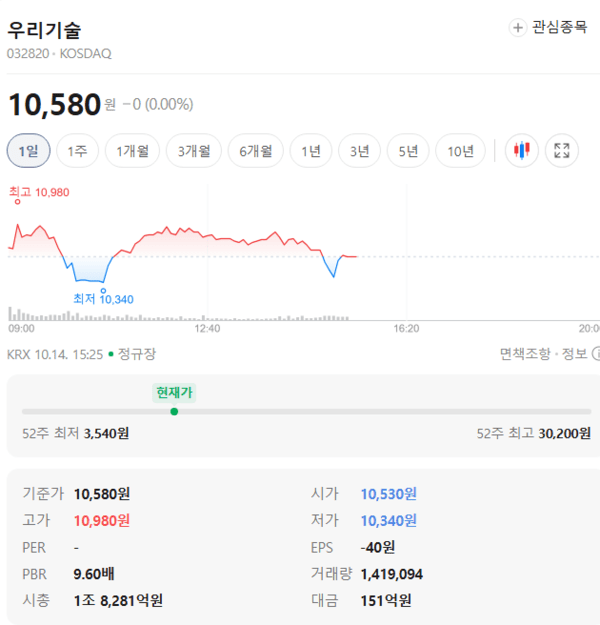The image size is (600, 625).
Task: Add stock via 관심종목 label
Action: pyautogui.click(x=560, y=27)
